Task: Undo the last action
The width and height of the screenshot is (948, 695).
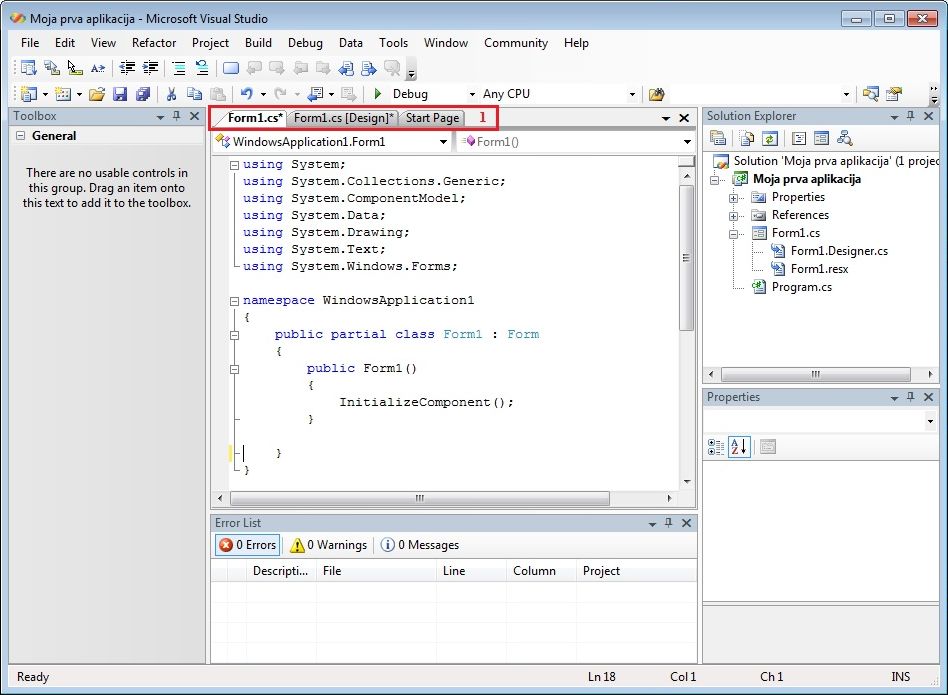Action: click(247, 94)
